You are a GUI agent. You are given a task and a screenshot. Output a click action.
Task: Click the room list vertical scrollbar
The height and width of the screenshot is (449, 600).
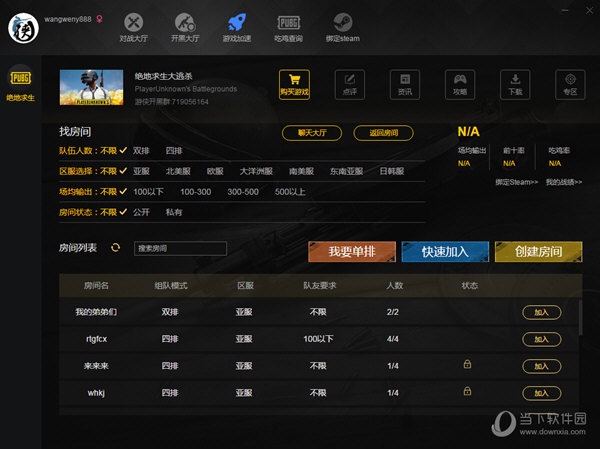580,318
